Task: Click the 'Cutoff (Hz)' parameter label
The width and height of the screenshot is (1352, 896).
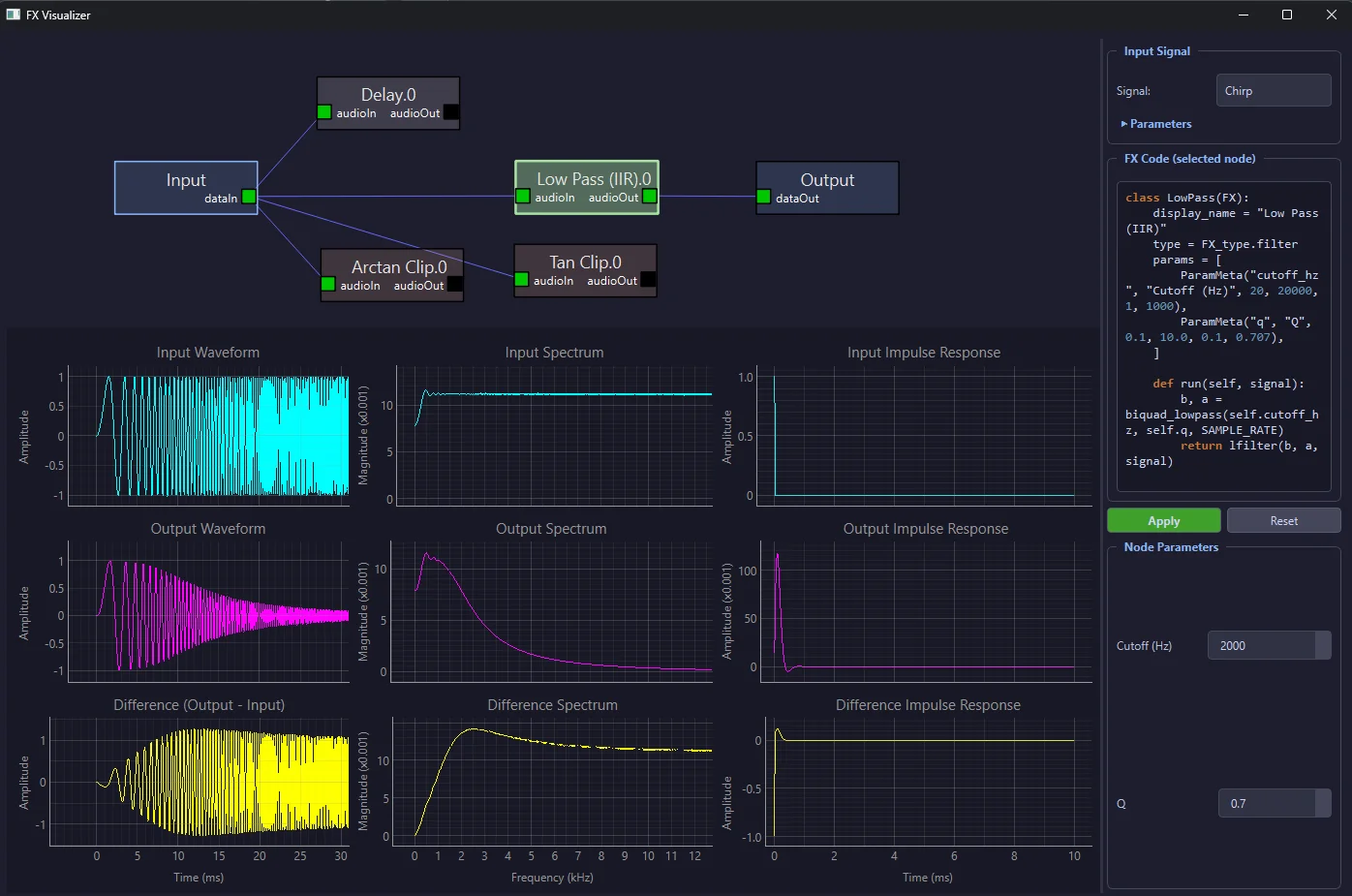Action: click(1144, 646)
